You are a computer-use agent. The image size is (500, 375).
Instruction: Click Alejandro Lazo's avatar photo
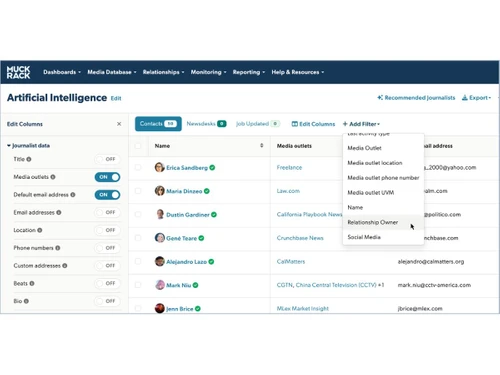coord(160,261)
